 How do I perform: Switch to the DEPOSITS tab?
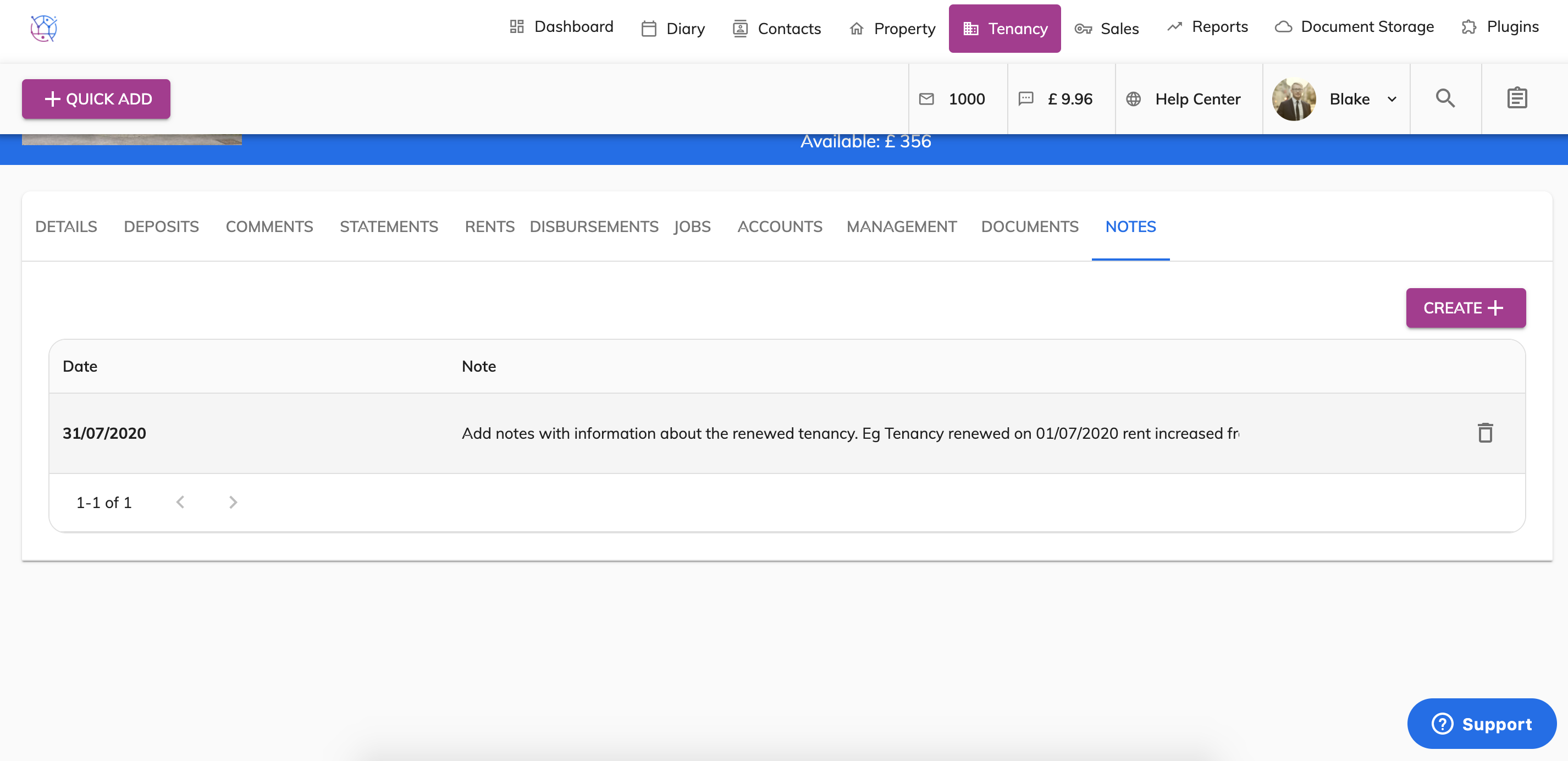(x=161, y=227)
